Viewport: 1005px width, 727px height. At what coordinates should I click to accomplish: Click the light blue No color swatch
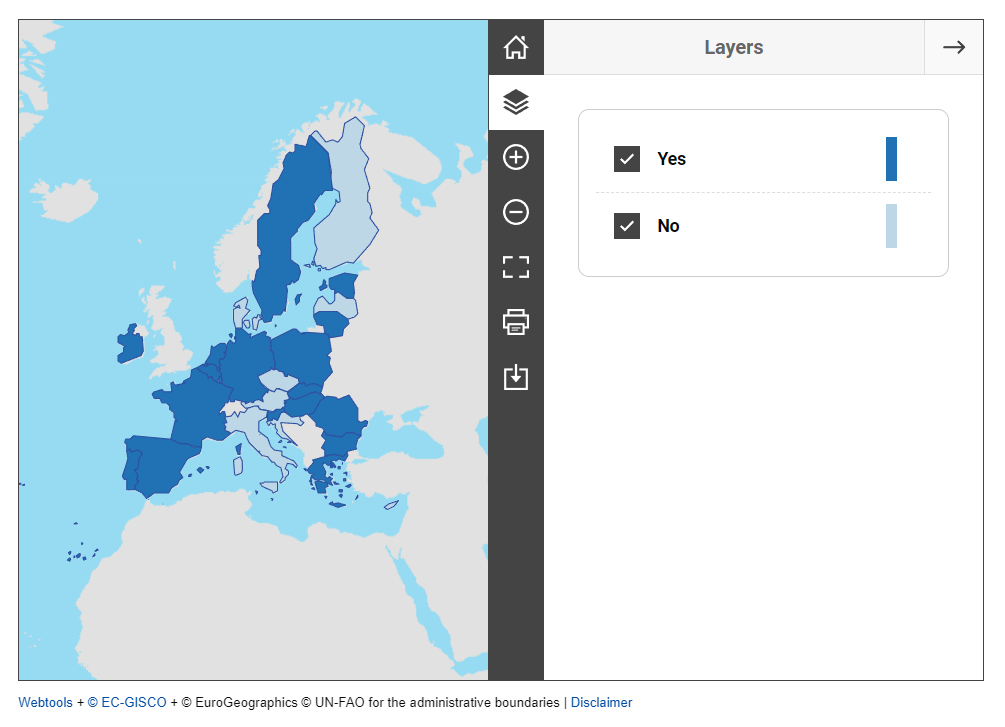click(891, 226)
